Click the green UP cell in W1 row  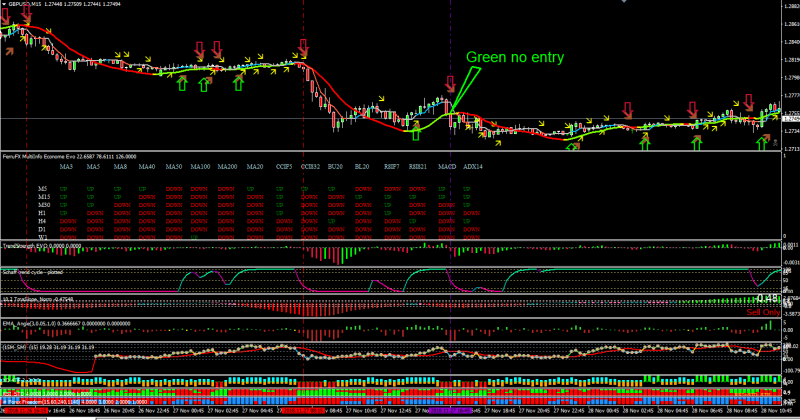pos(194,237)
